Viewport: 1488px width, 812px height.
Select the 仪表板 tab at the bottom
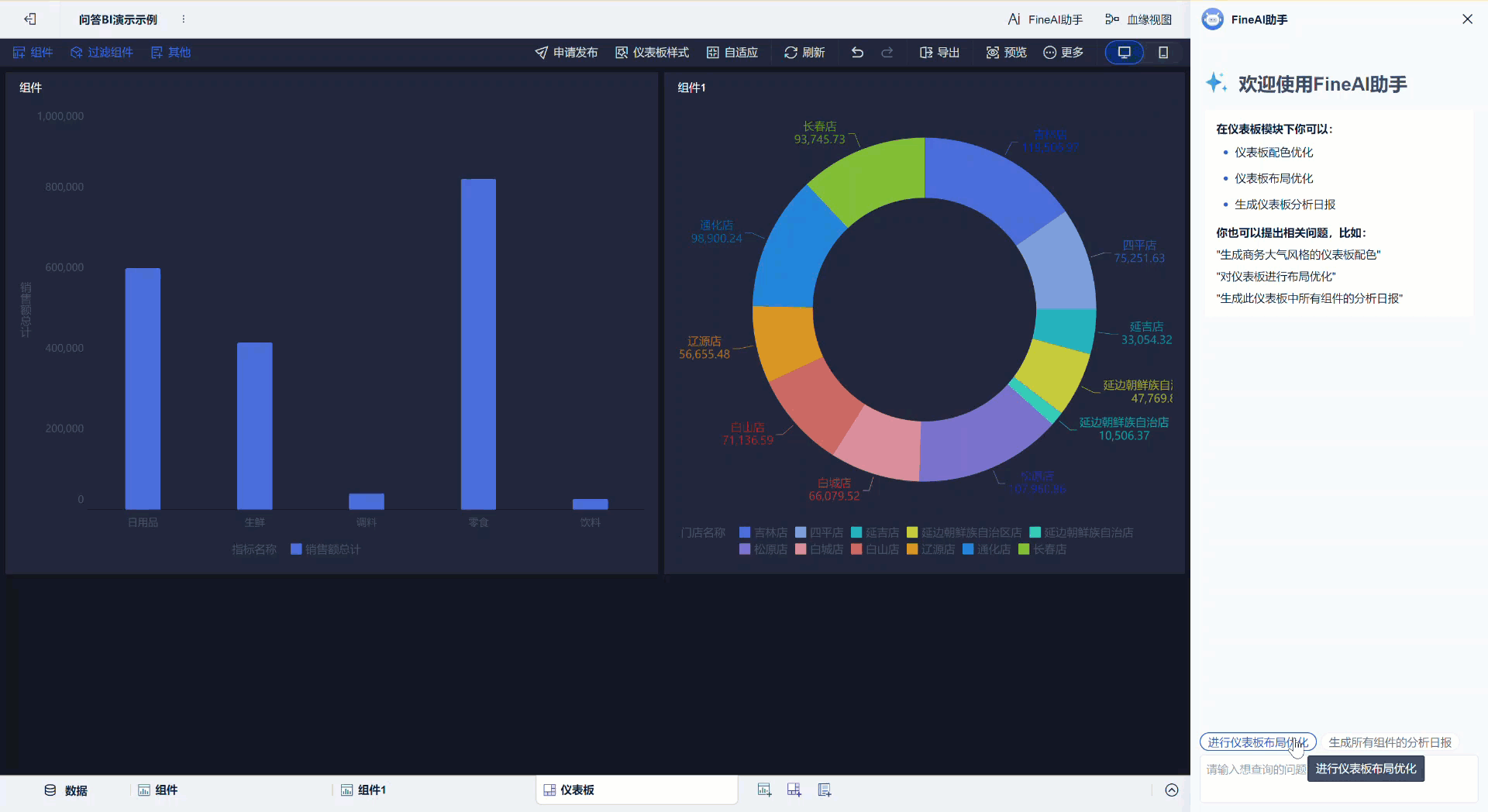pyautogui.click(x=636, y=790)
